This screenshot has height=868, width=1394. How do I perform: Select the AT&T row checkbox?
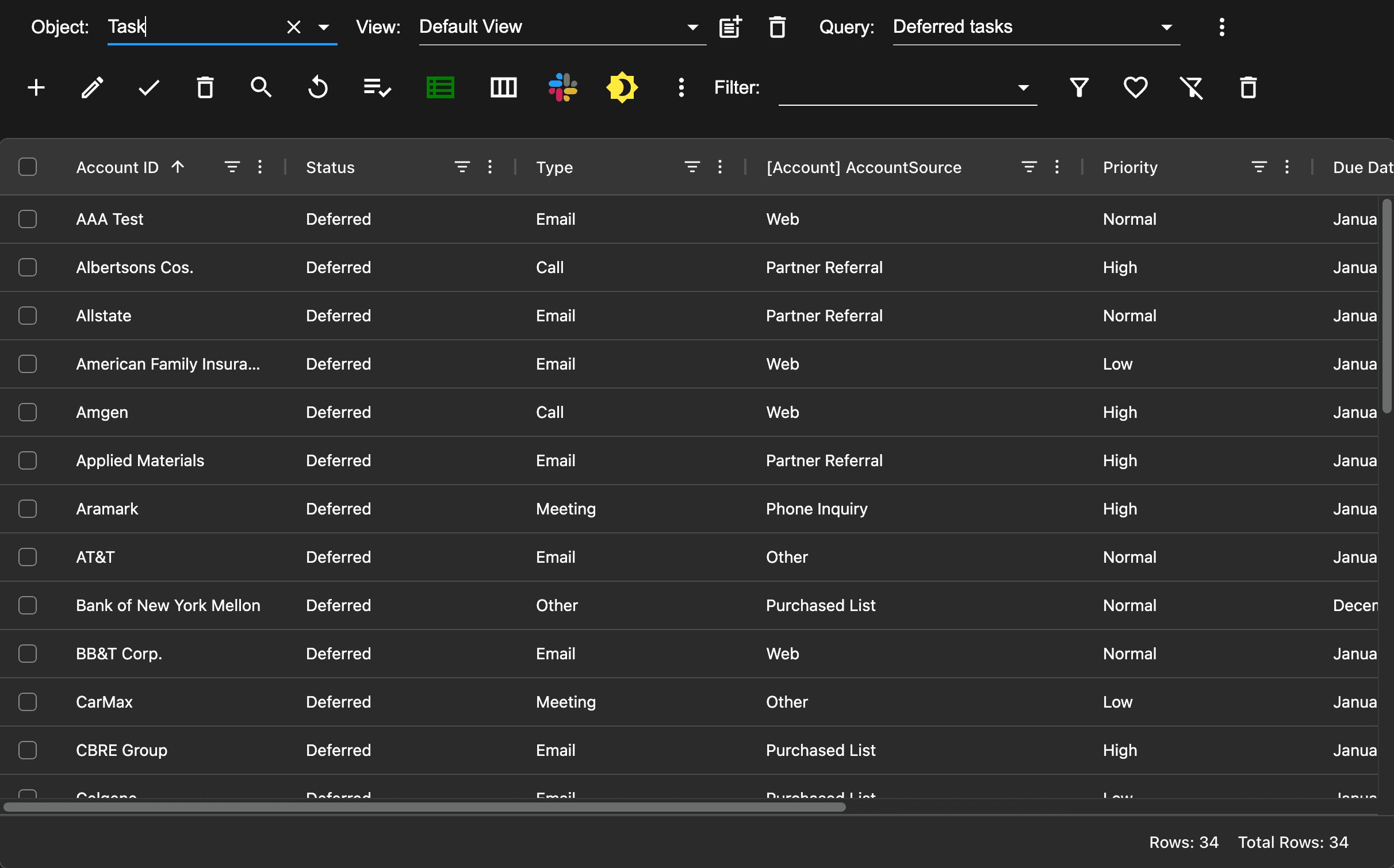pyautogui.click(x=28, y=557)
